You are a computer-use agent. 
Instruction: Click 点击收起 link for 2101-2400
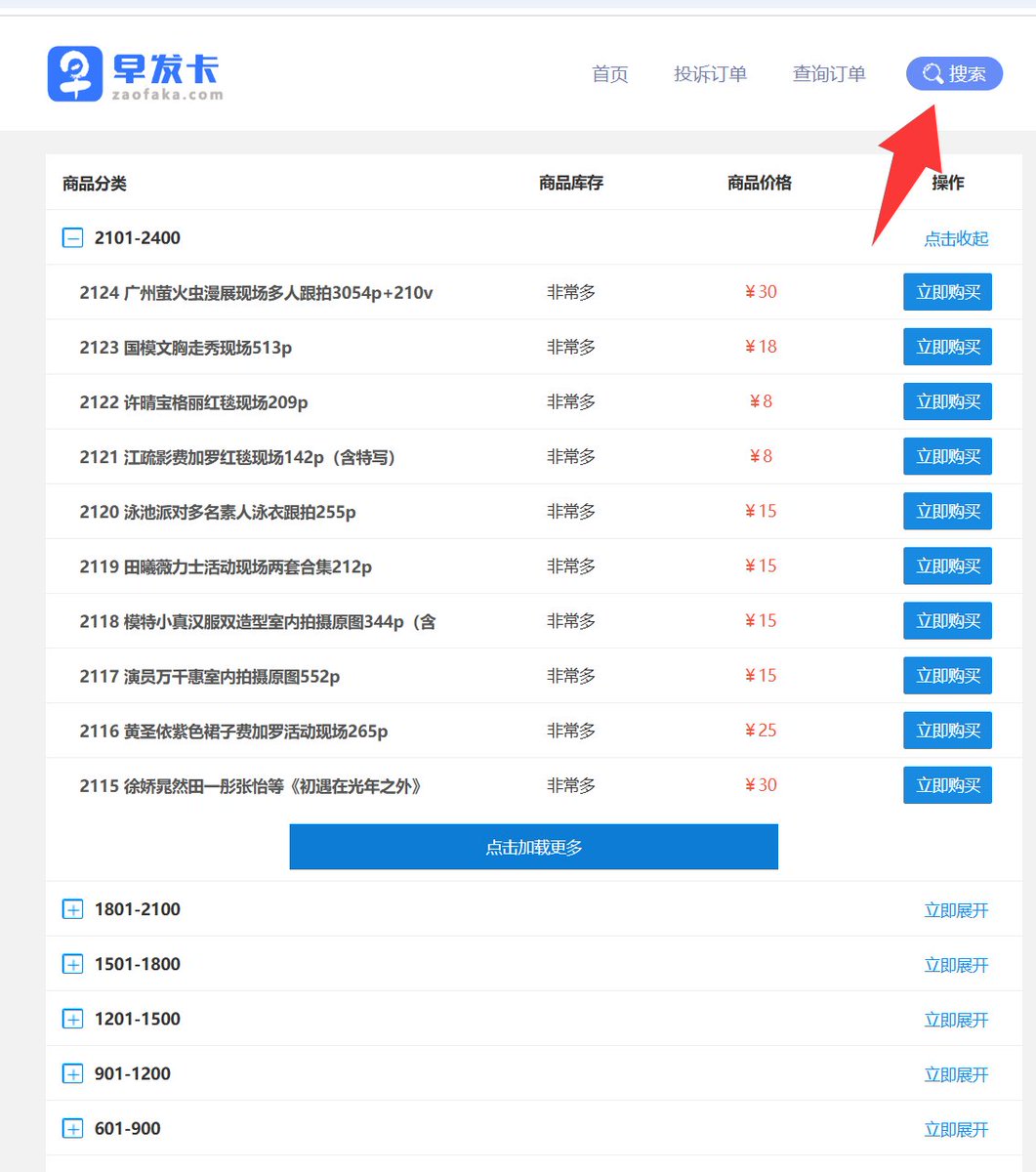pos(956,238)
